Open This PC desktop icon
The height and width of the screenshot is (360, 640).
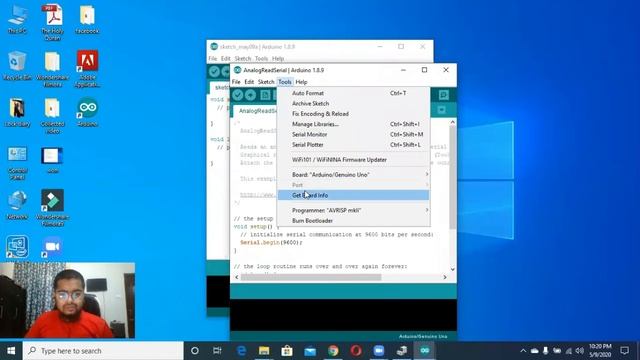point(17,19)
